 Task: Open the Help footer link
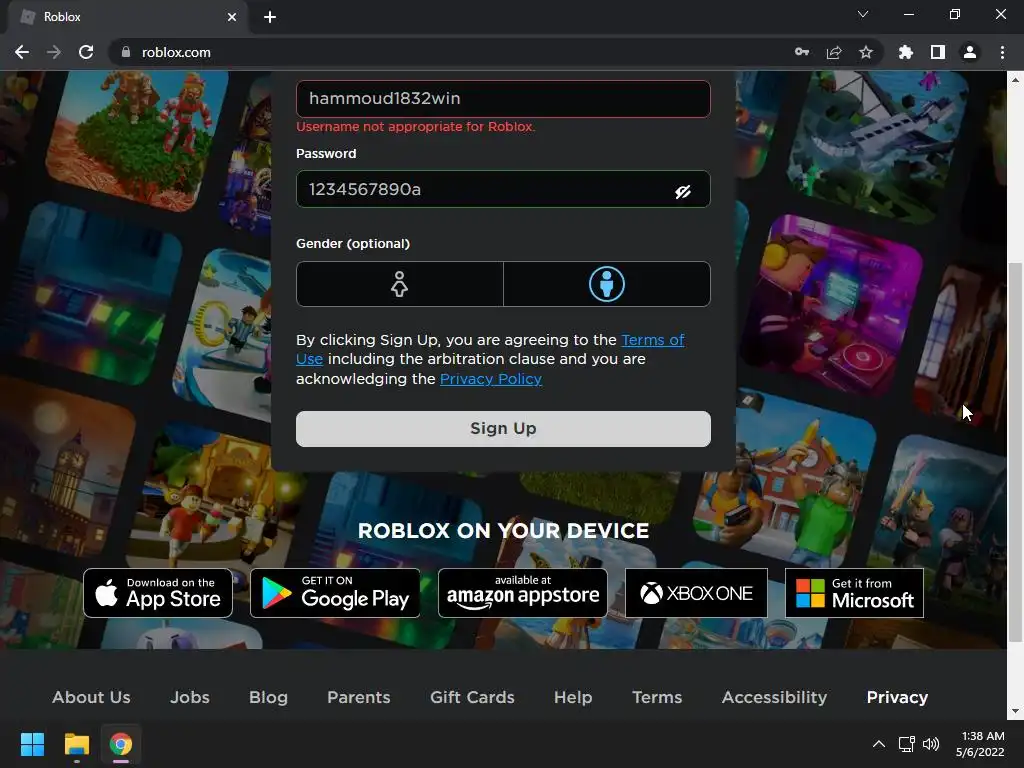(573, 697)
